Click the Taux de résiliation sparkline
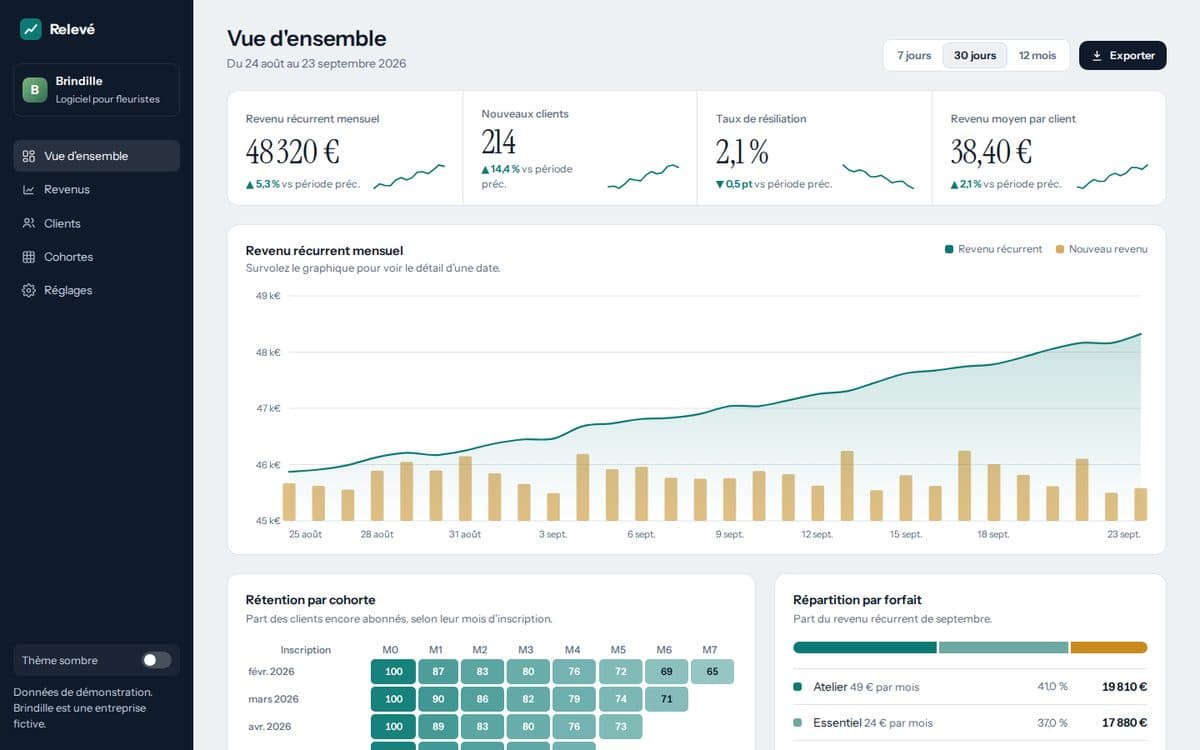 [x=878, y=177]
